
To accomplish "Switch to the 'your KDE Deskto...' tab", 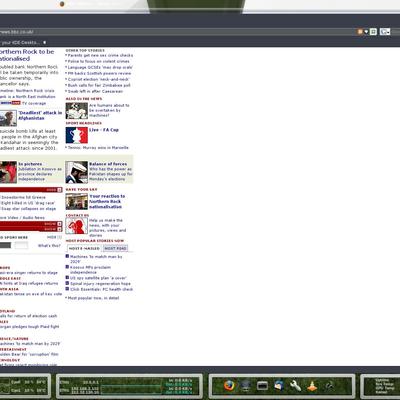I will pyautogui.click(x=20, y=42).
